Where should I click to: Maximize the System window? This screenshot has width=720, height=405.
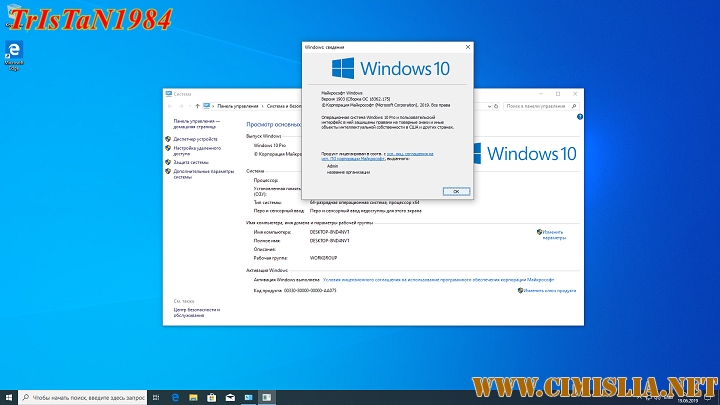click(558, 94)
